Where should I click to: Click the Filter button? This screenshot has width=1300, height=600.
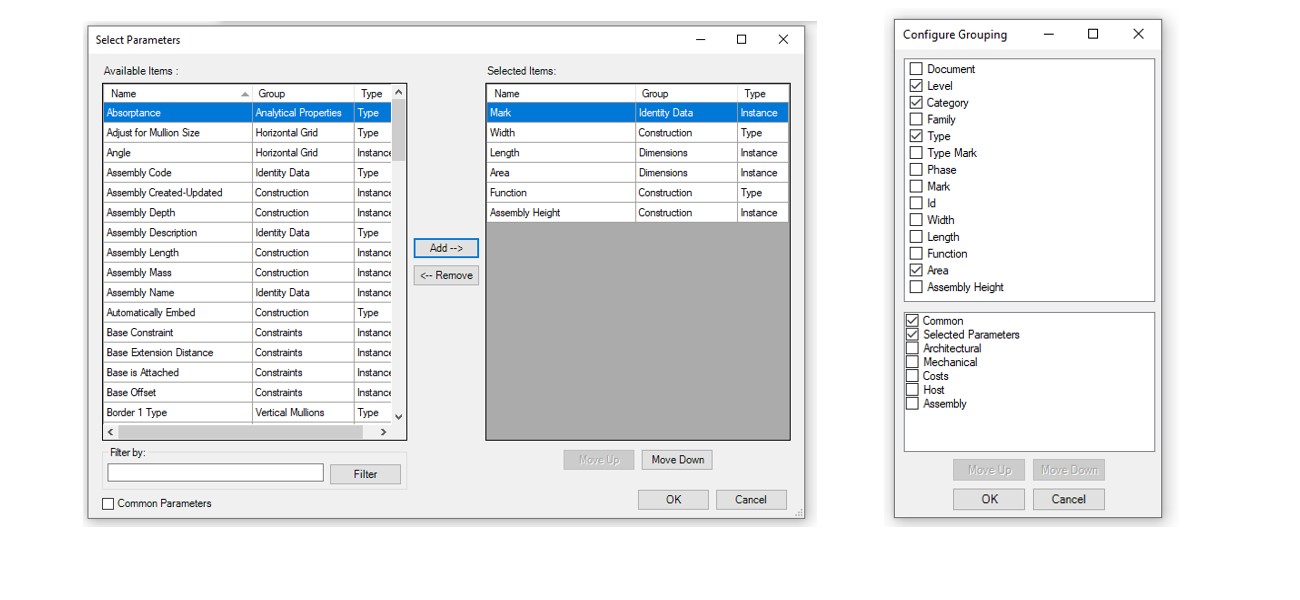(x=365, y=474)
